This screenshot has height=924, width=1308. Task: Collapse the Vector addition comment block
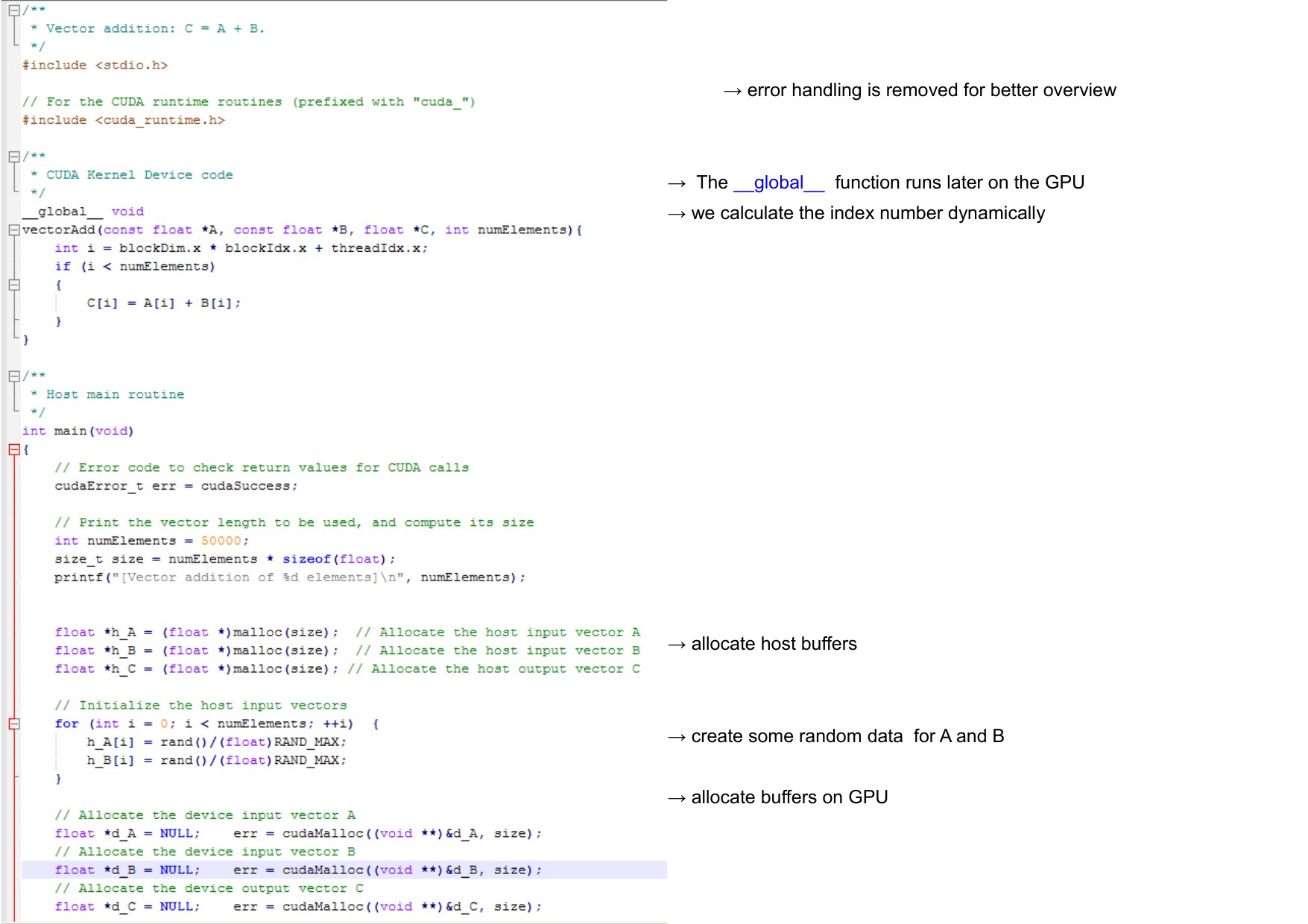coord(13,10)
